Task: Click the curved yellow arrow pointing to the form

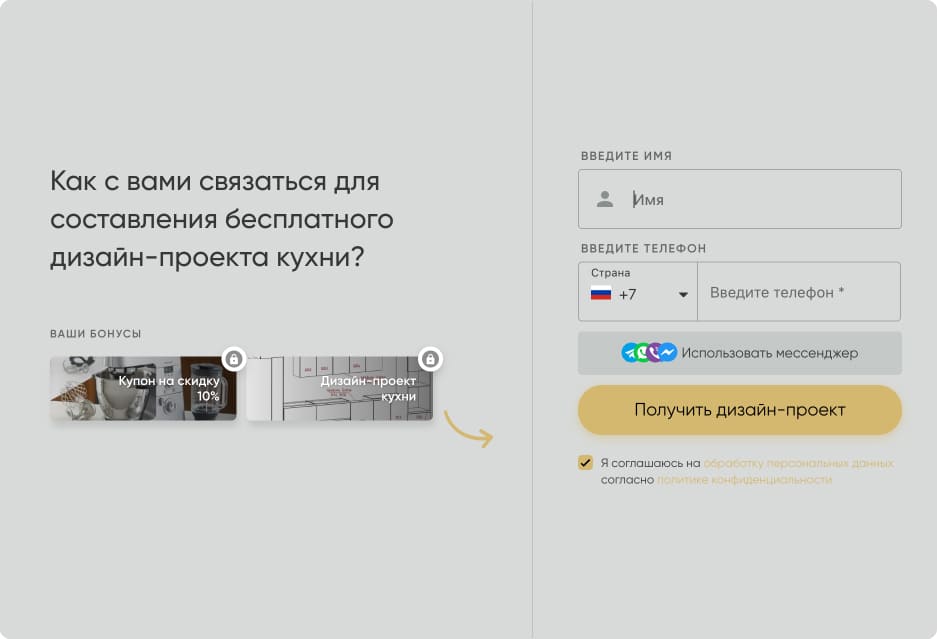Action: point(466,432)
